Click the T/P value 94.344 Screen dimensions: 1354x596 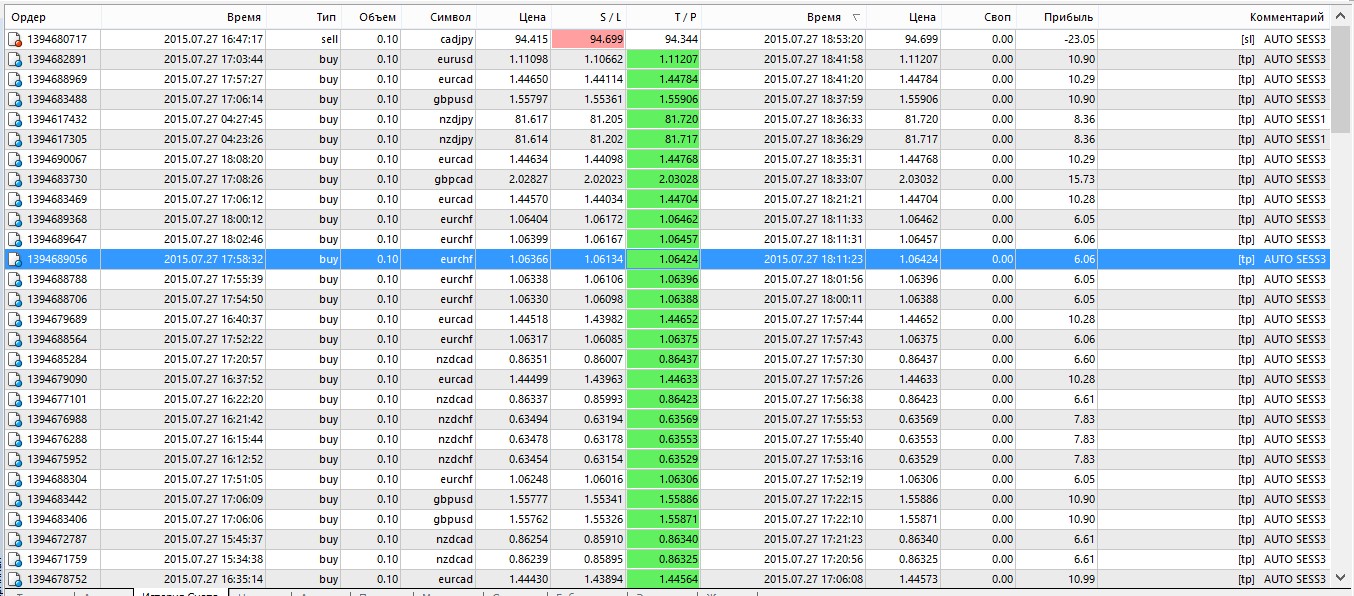click(x=681, y=39)
